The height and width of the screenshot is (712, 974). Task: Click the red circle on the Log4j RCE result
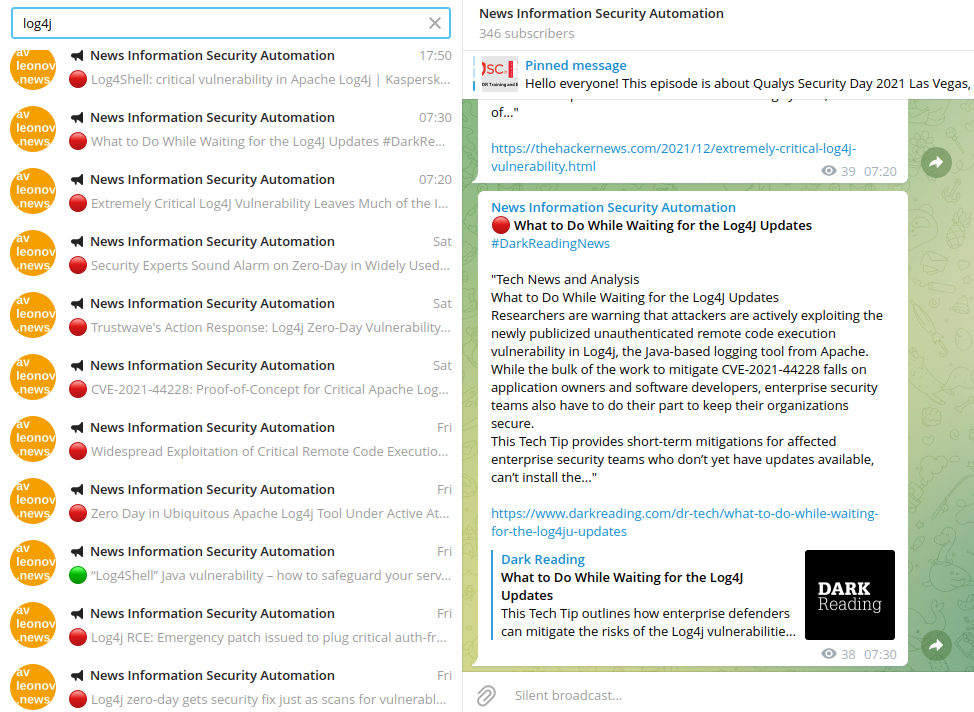coord(78,637)
